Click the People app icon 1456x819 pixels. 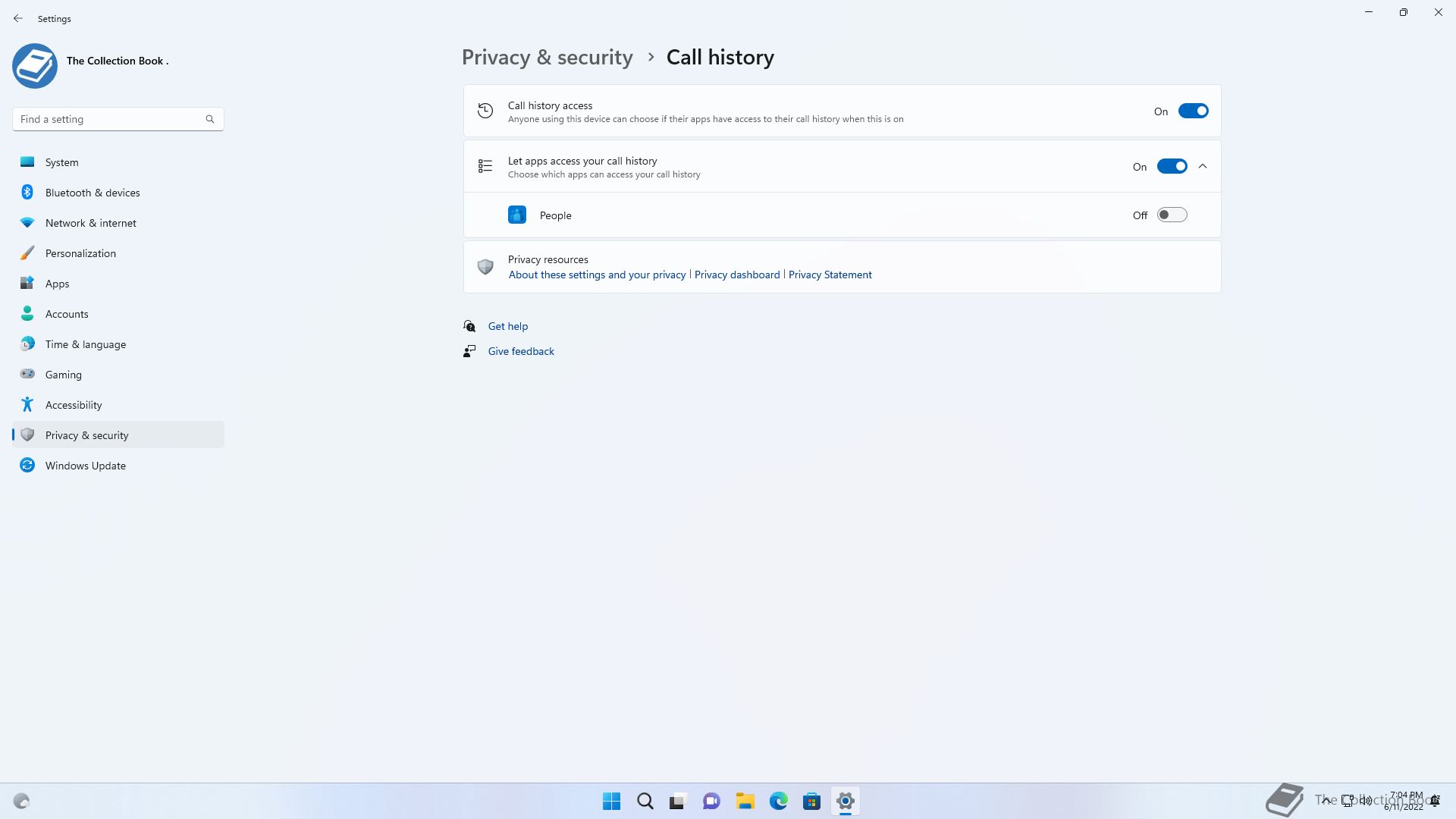coord(516,215)
